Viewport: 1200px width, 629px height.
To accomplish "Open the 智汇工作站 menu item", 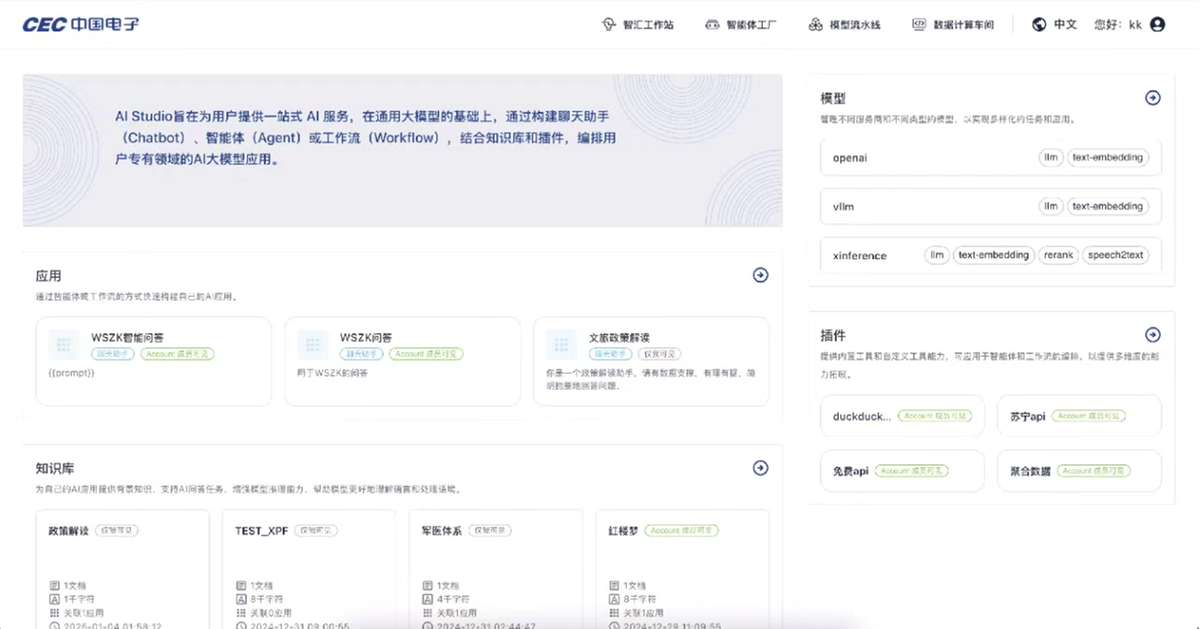I will [637, 25].
